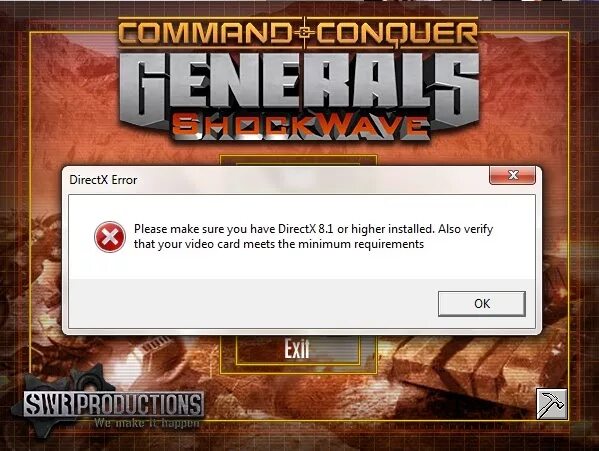Click OK in the DirectX Error dialog
Image resolution: width=599 pixels, height=451 pixels.
[482, 304]
